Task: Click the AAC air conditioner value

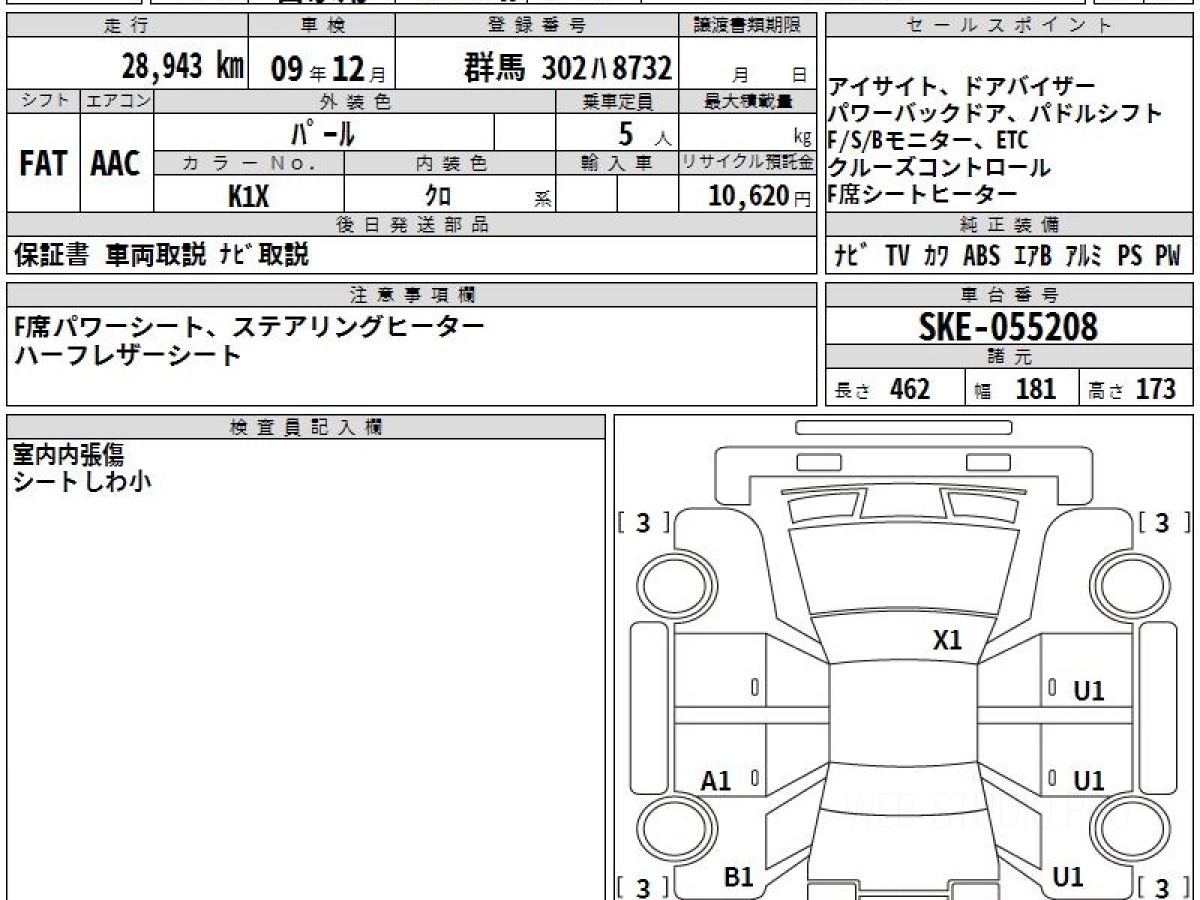Action: point(116,164)
